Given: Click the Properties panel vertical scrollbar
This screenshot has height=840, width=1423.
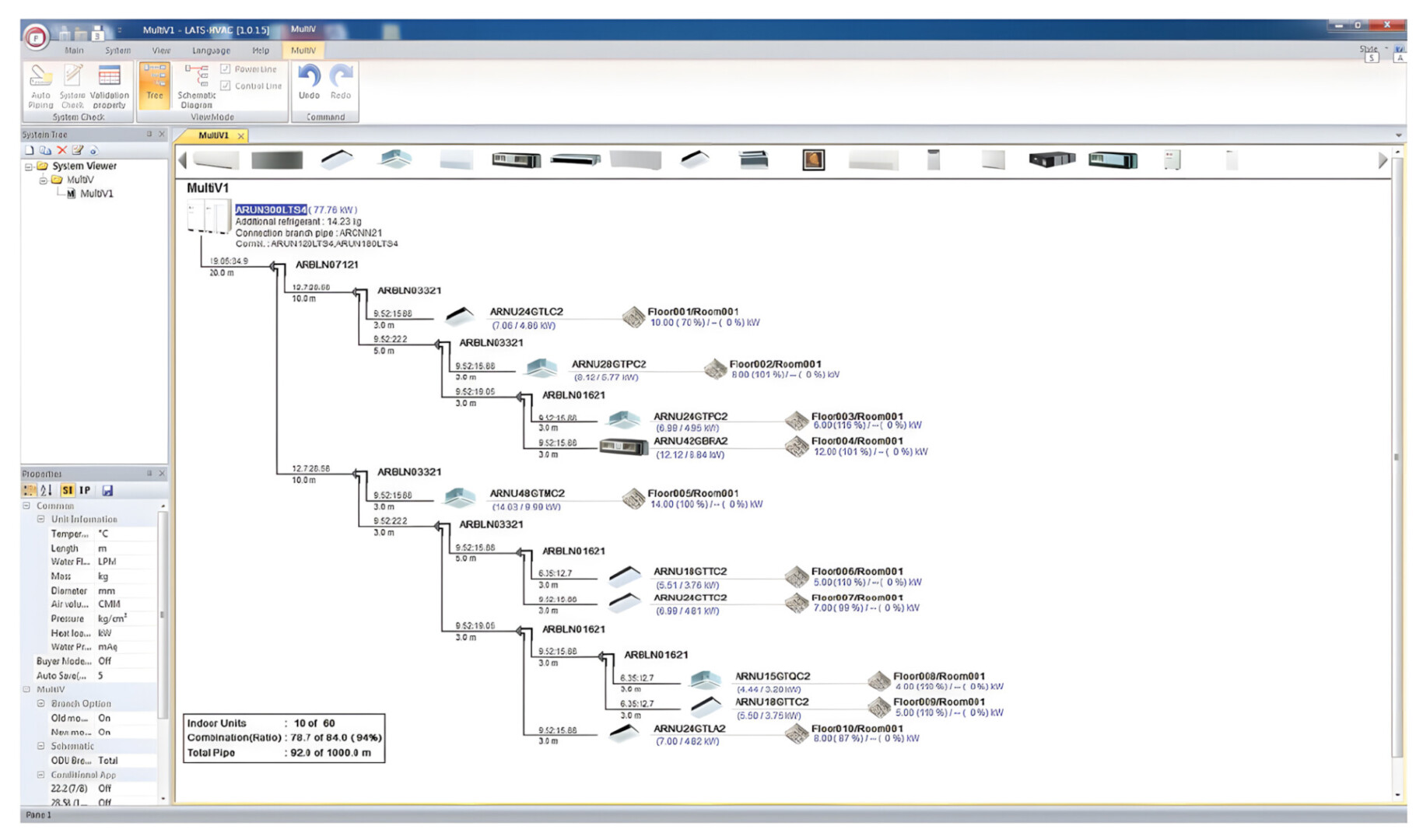Looking at the screenshot, I should pos(162,614).
